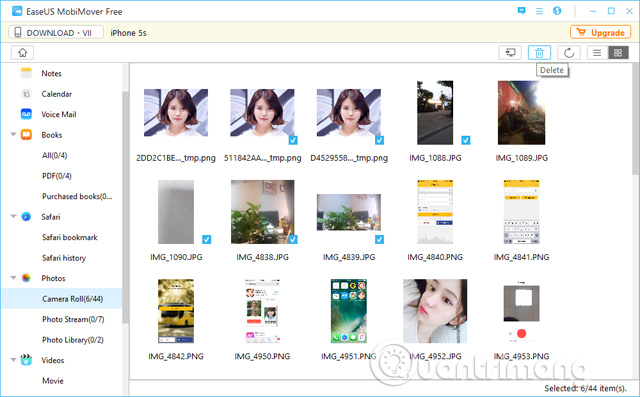The image size is (640, 397).
Task: Click the Videos clapperboard icon
Action: pos(26,360)
